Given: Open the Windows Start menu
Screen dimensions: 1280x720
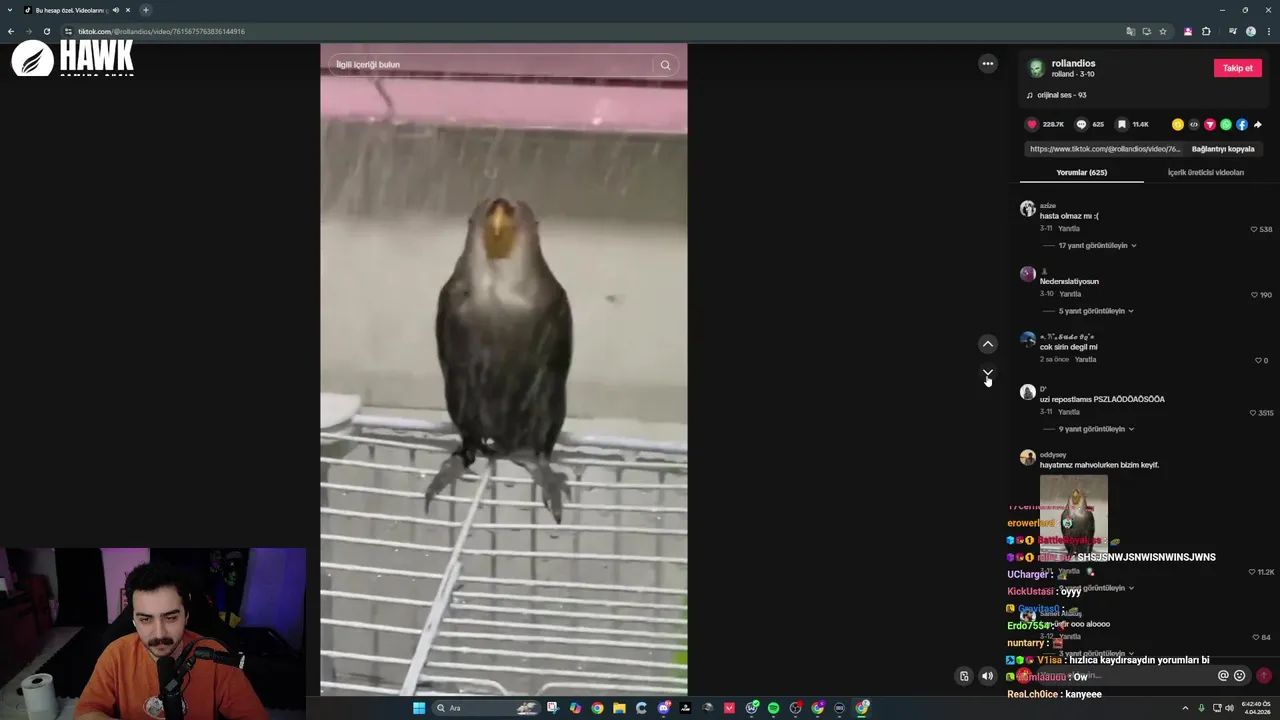Looking at the screenshot, I should pyautogui.click(x=419, y=708).
